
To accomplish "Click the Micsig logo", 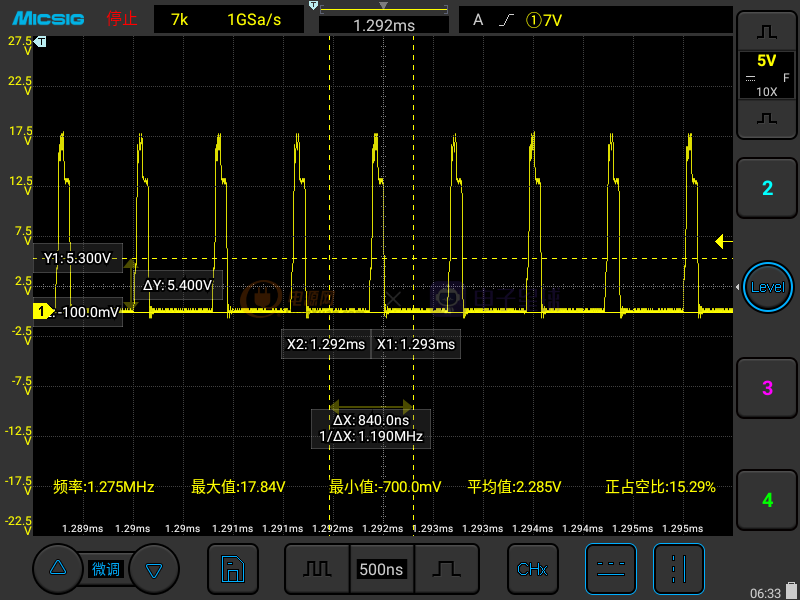I will click(x=47, y=19).
